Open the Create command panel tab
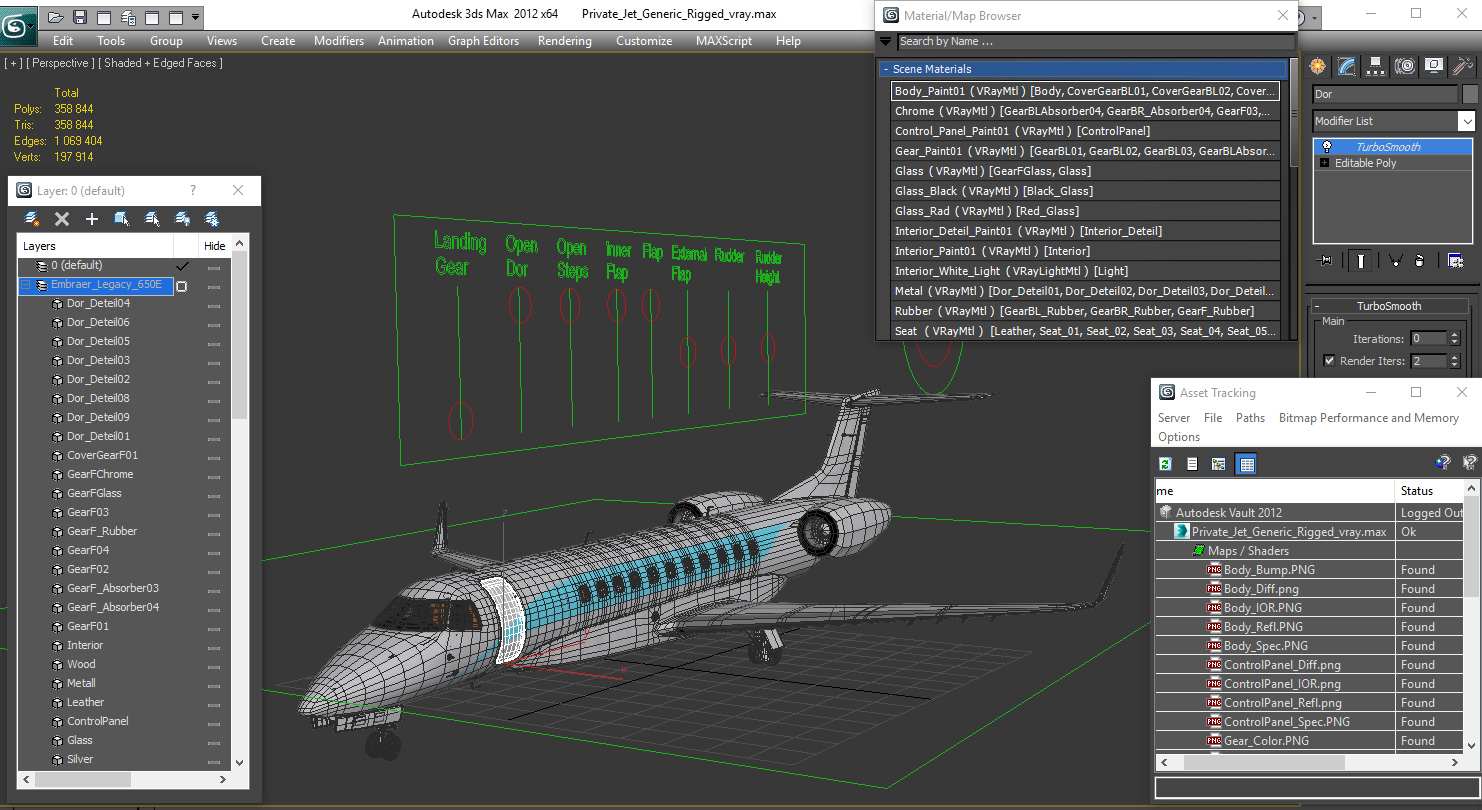The width and height of the screenshot is (1482, 810). point(1318,66)
